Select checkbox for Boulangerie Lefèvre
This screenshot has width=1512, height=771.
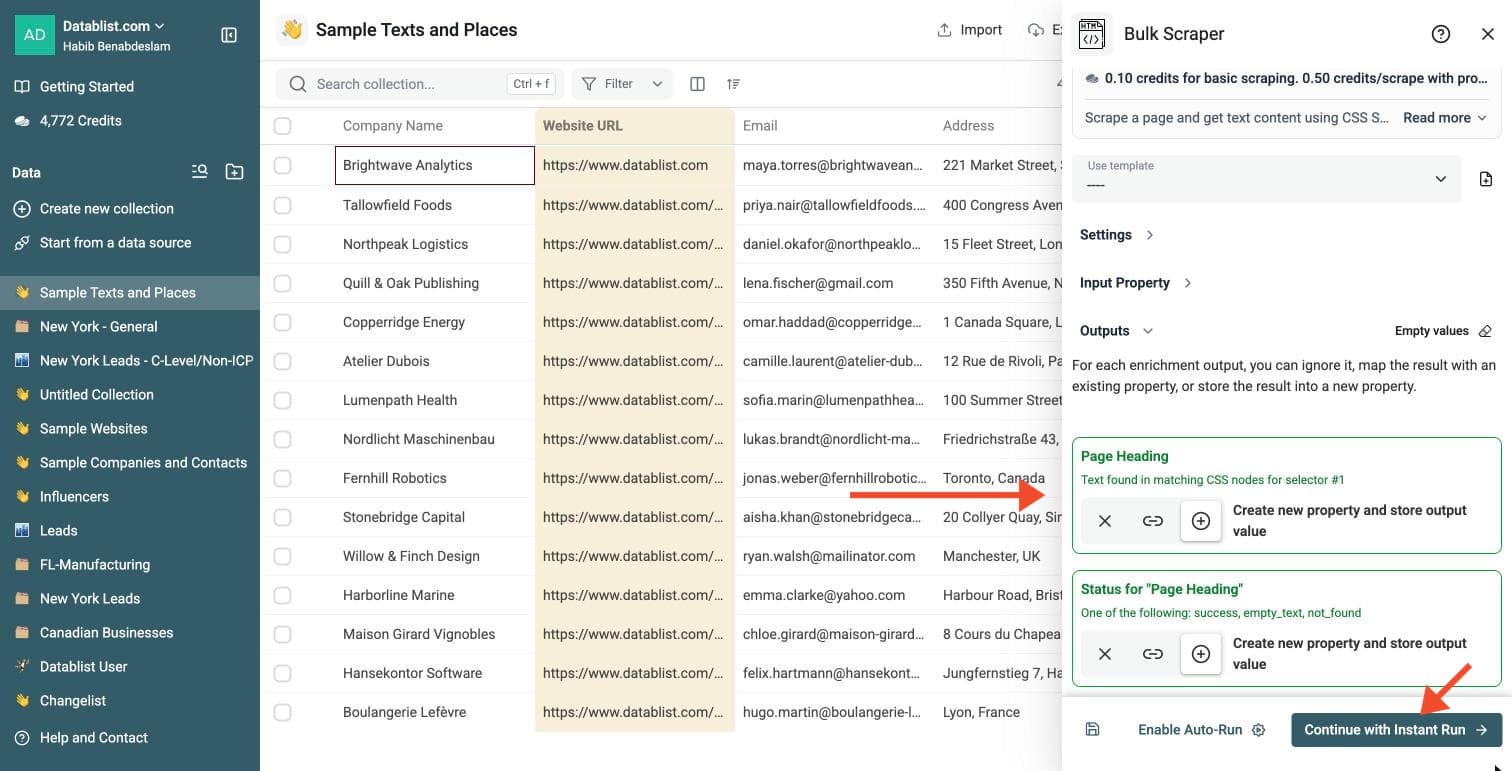point(283,712)
